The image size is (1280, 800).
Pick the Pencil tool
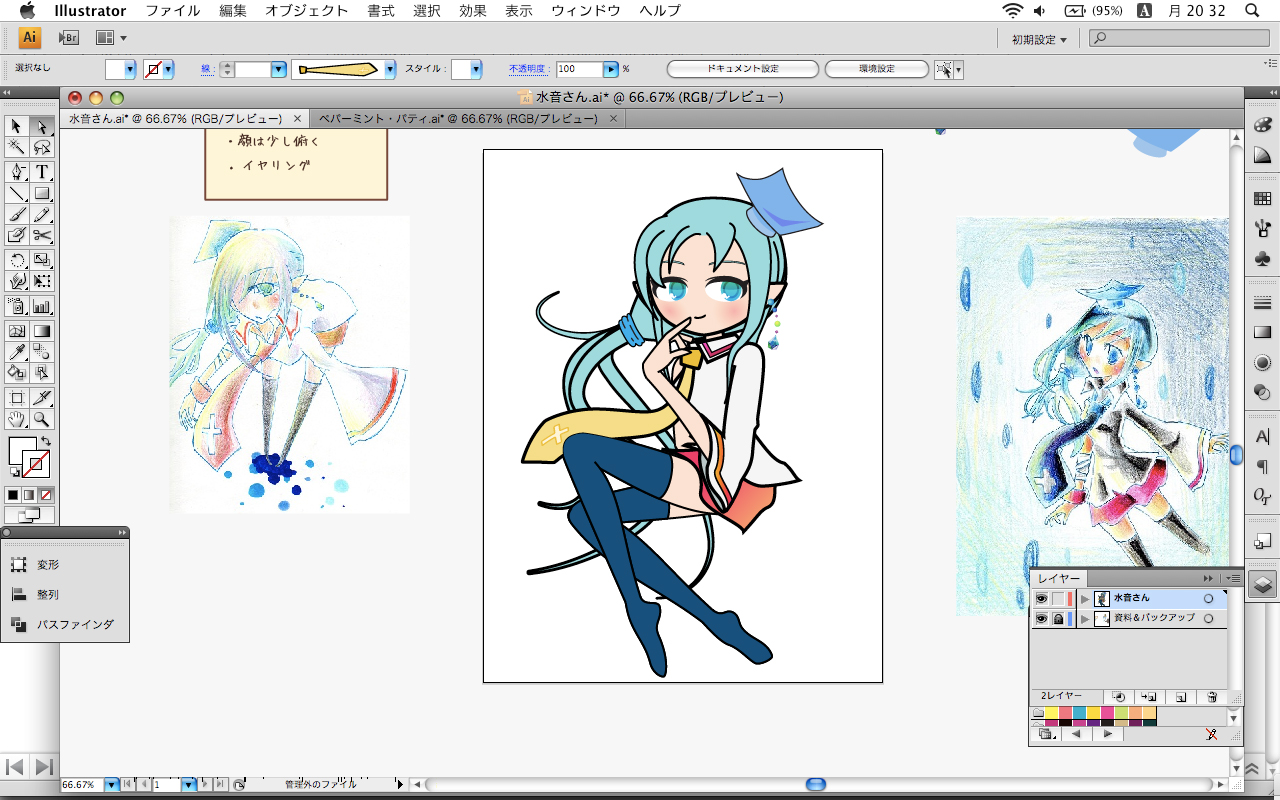[x=42, y=214]
